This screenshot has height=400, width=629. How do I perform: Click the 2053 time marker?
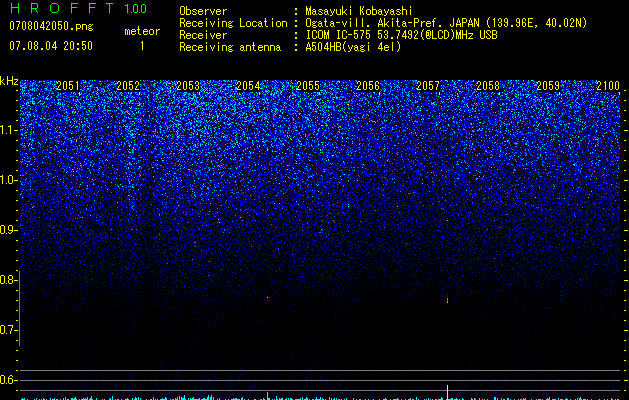pos(188,86)
